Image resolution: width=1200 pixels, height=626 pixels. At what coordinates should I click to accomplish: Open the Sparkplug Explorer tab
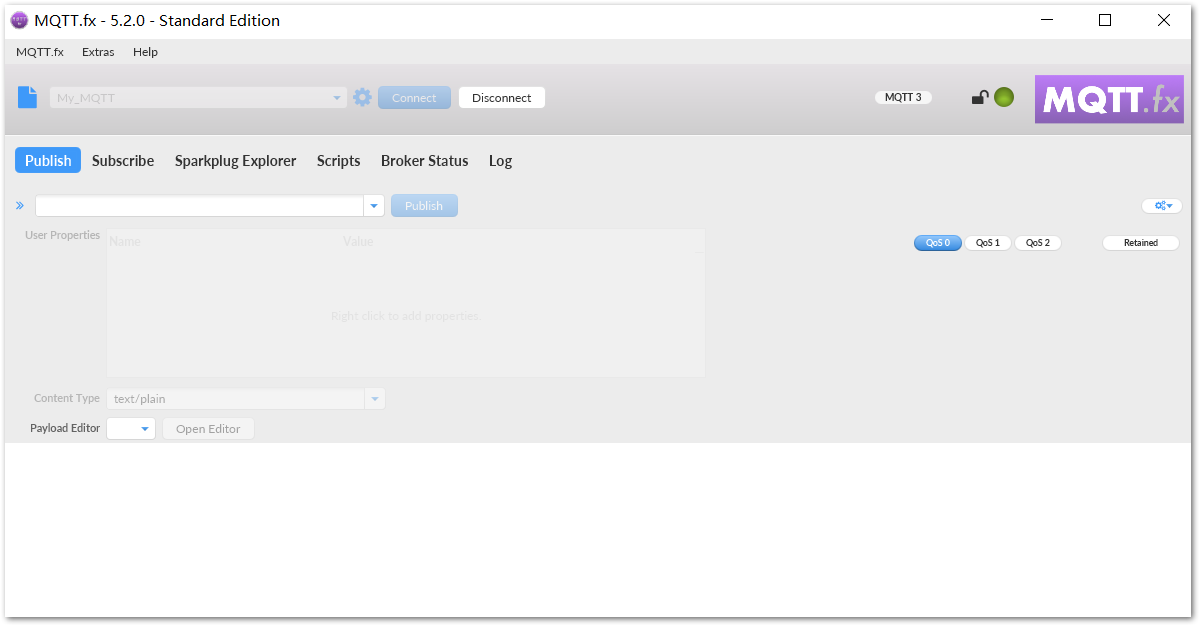click(236, 160)
